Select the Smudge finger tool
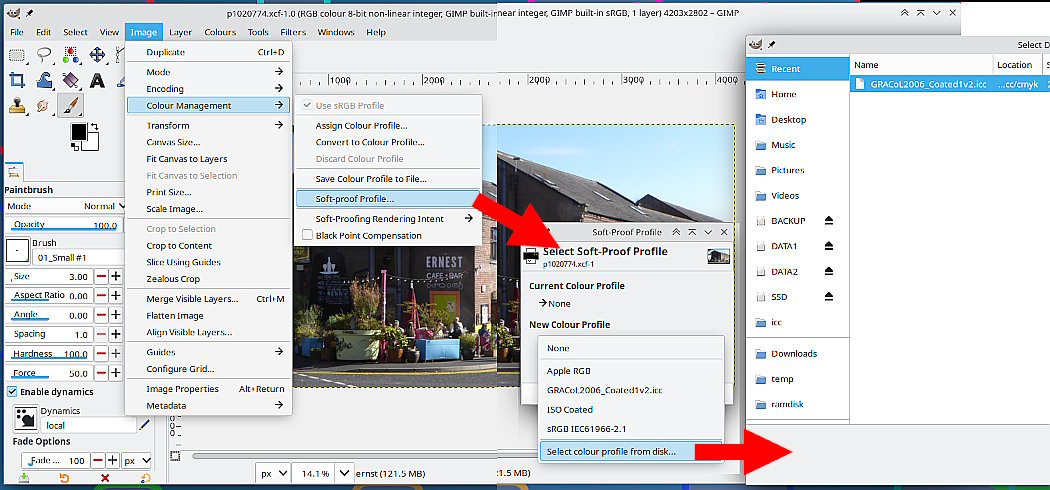 (x=44, y=105)
